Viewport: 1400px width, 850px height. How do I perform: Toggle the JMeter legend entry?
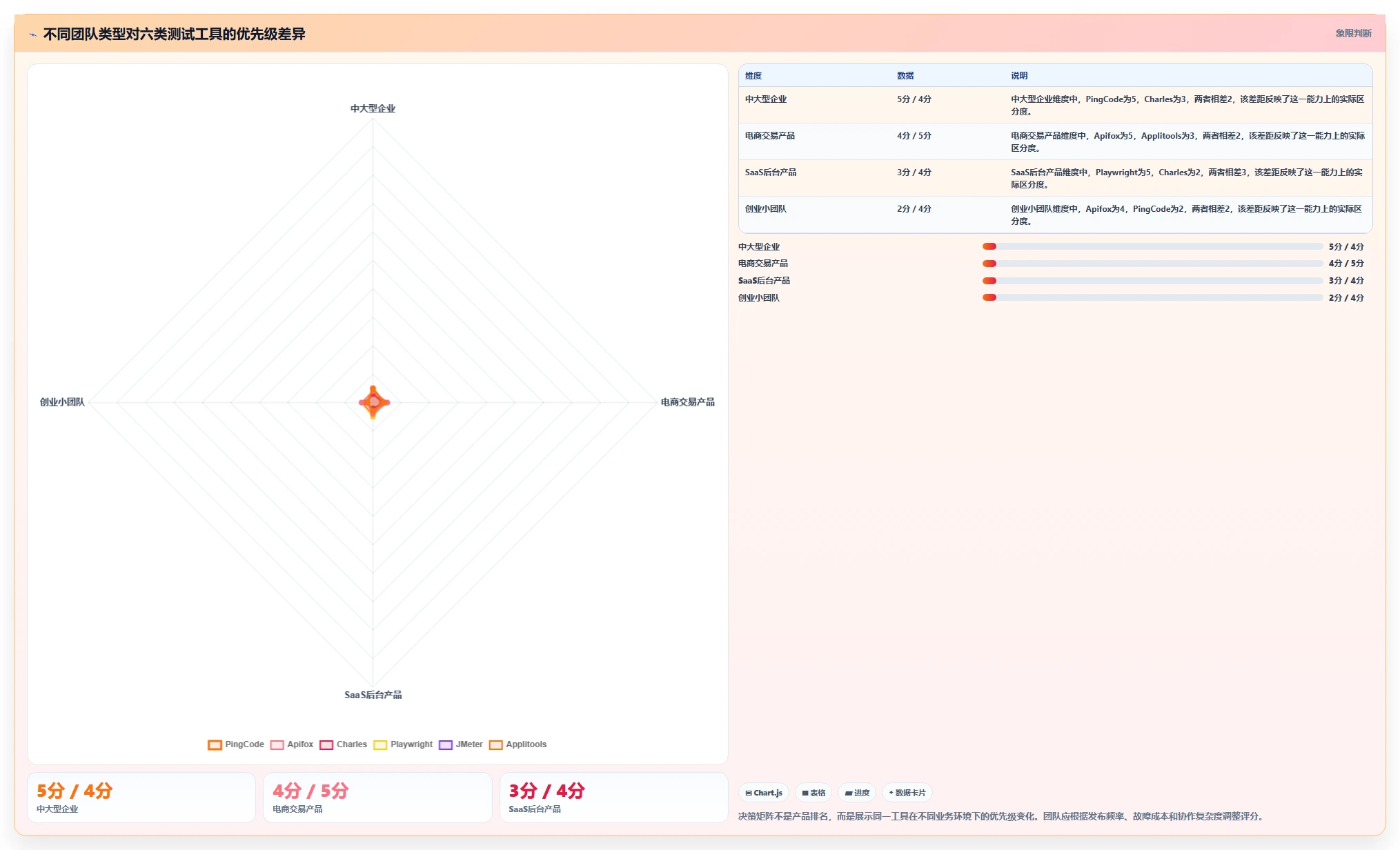point(460,744)
